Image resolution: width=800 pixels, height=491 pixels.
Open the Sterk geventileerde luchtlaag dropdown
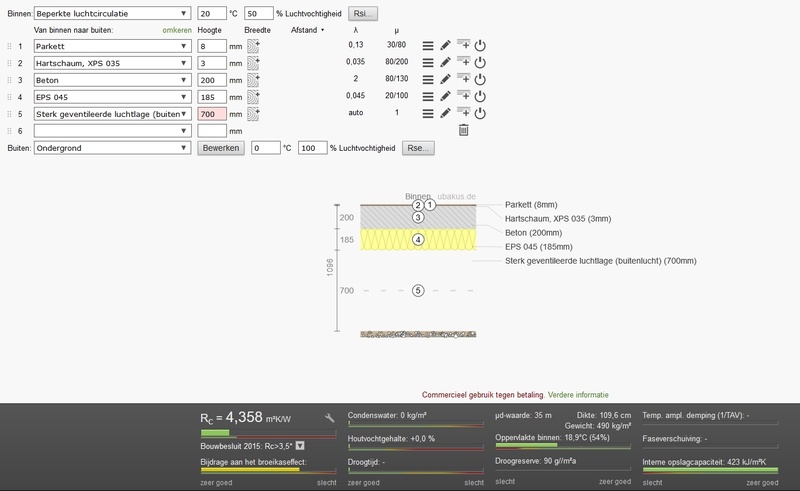click(x=112, y=114)
